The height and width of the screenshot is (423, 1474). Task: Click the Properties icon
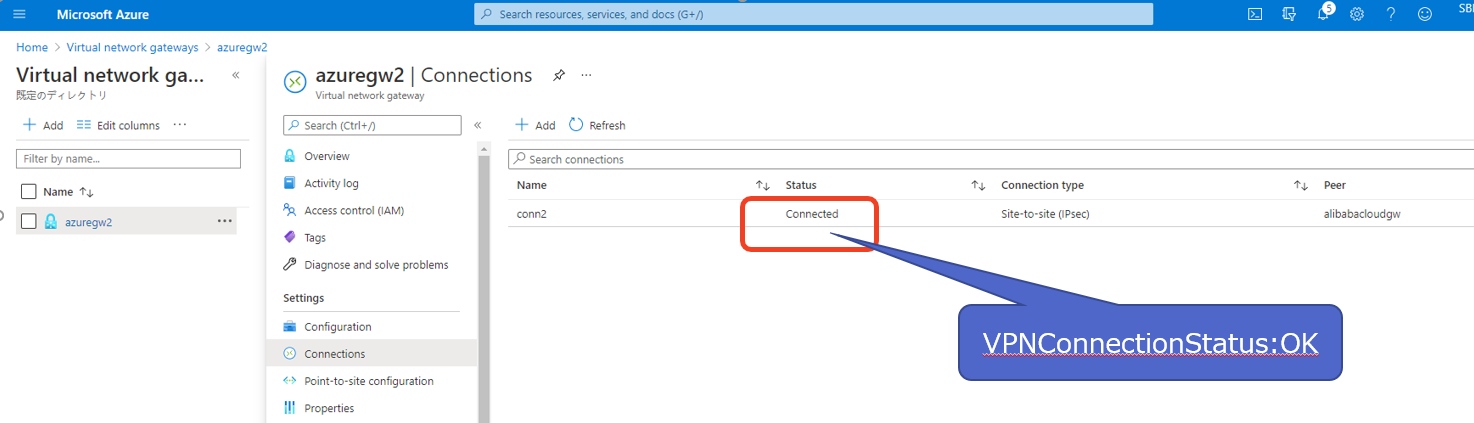(290, 408)
